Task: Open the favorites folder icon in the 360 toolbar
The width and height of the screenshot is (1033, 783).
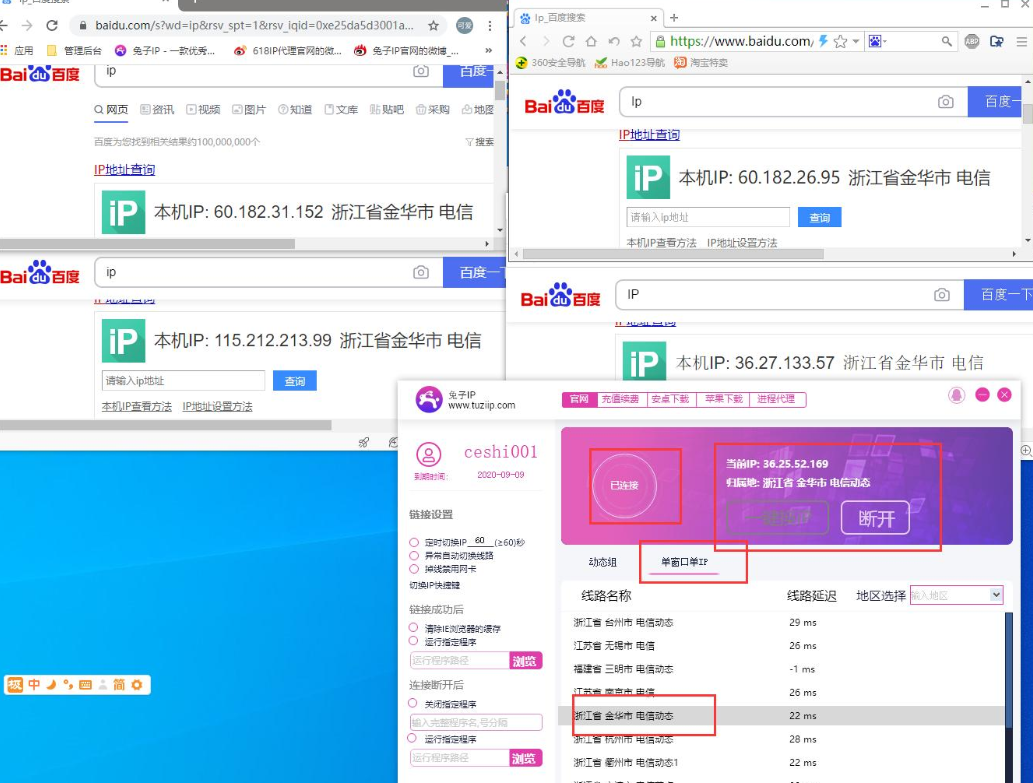Action: click(997, 41)
